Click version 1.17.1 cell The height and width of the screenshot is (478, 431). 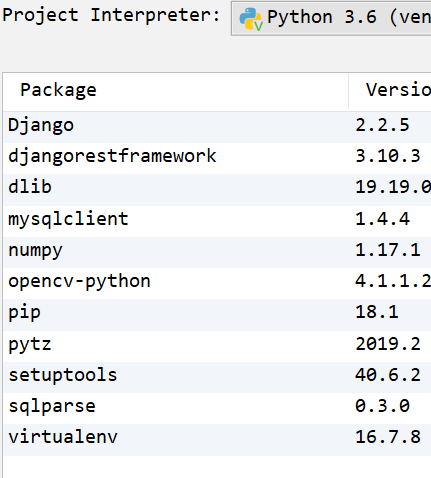tap(388, 250)
